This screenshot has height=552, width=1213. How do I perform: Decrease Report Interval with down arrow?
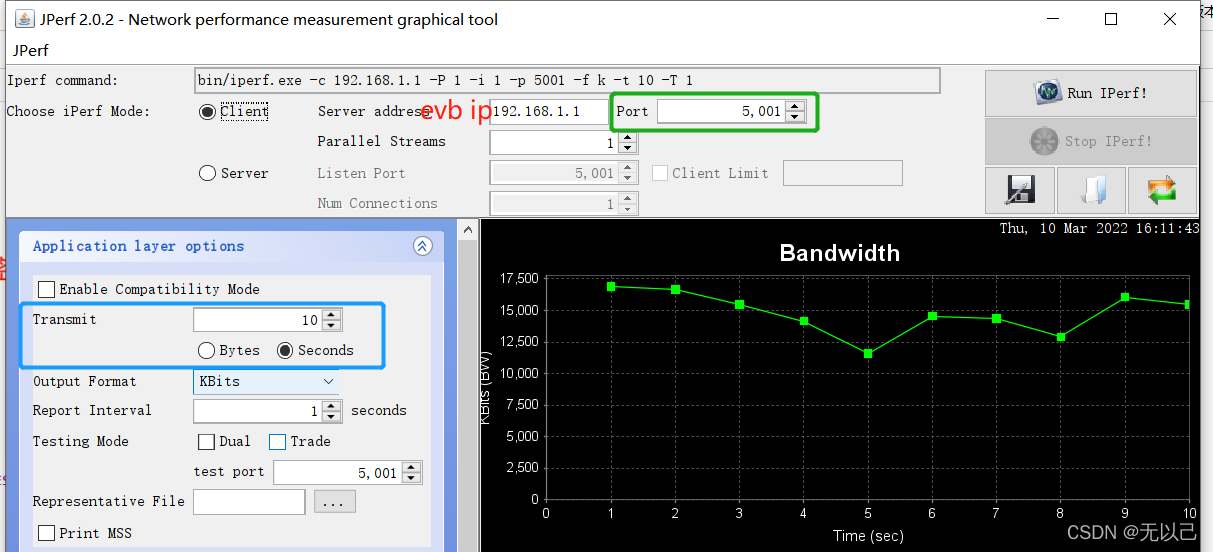(x=332, y=417)
